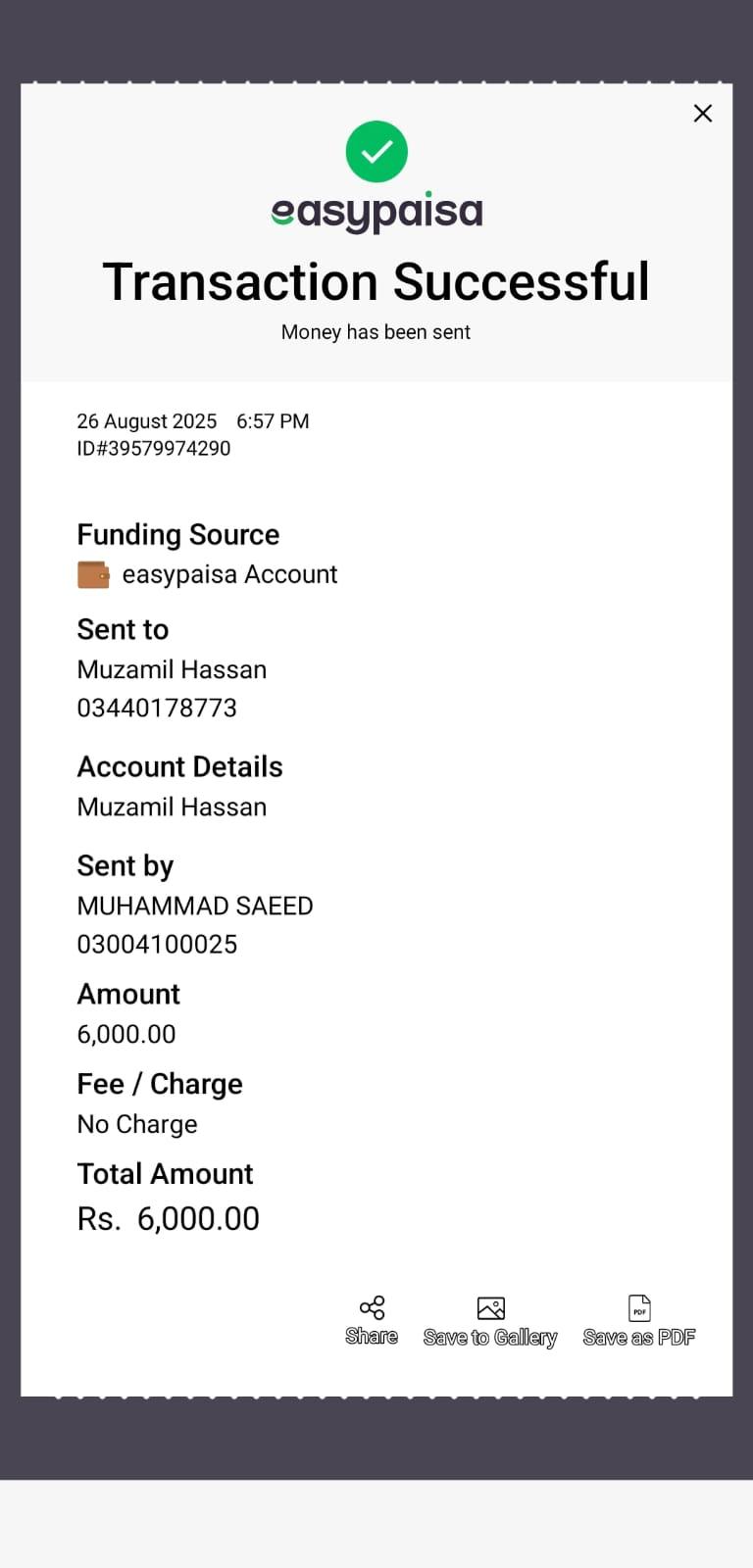Viewport: 753px width, 1568px height.
Task: Click the easypaisa logo
Action: (376, 212)
